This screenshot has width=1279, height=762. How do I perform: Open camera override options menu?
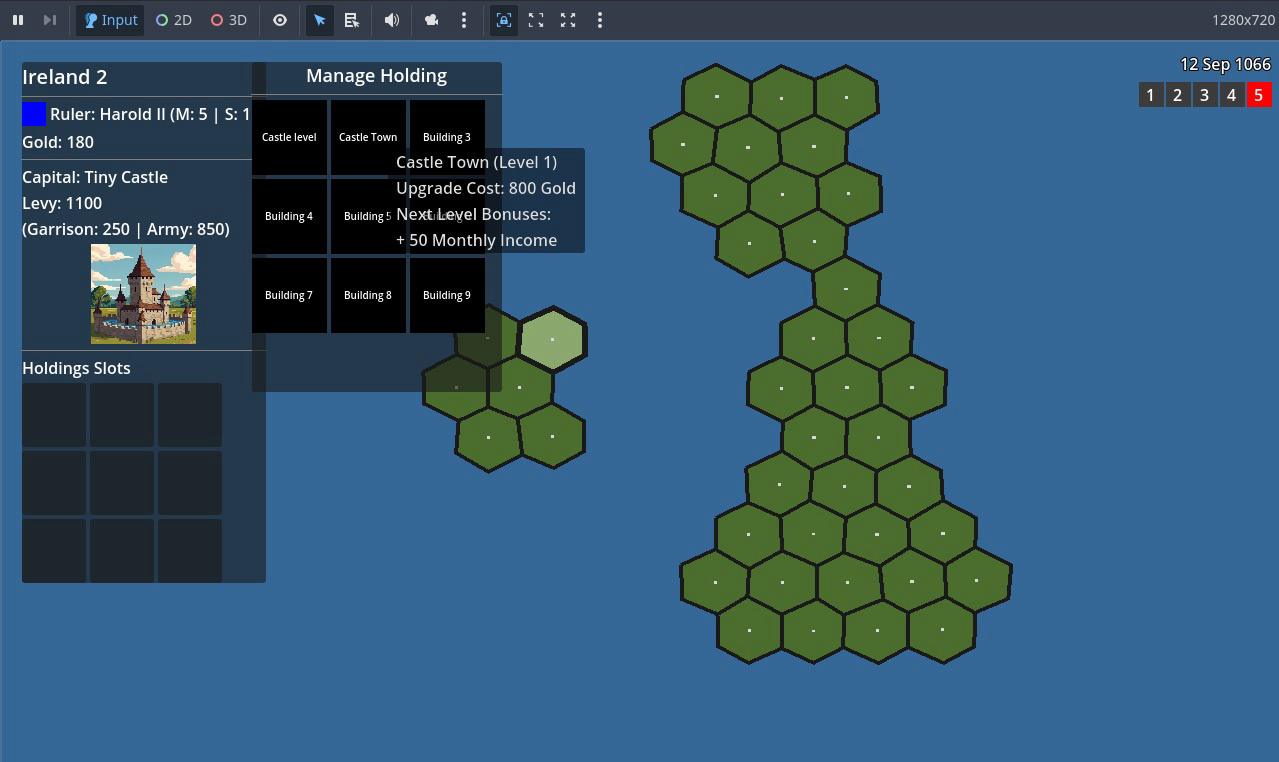(x=464, y=20)
